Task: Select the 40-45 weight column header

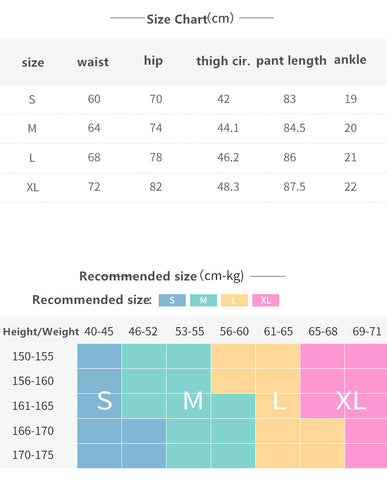Action: tap(99, 331)
